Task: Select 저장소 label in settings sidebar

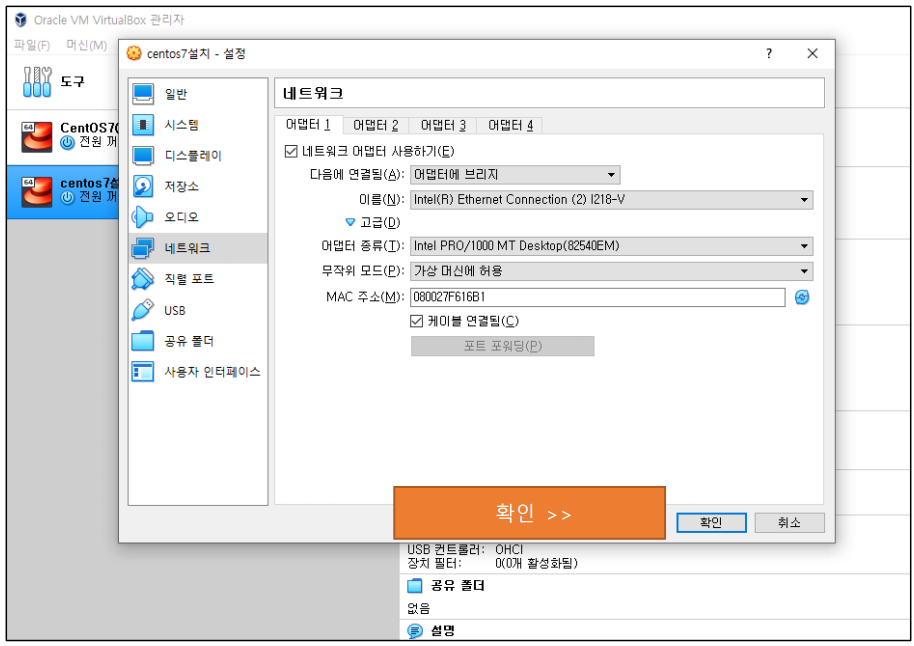Action: pos(181,187)
